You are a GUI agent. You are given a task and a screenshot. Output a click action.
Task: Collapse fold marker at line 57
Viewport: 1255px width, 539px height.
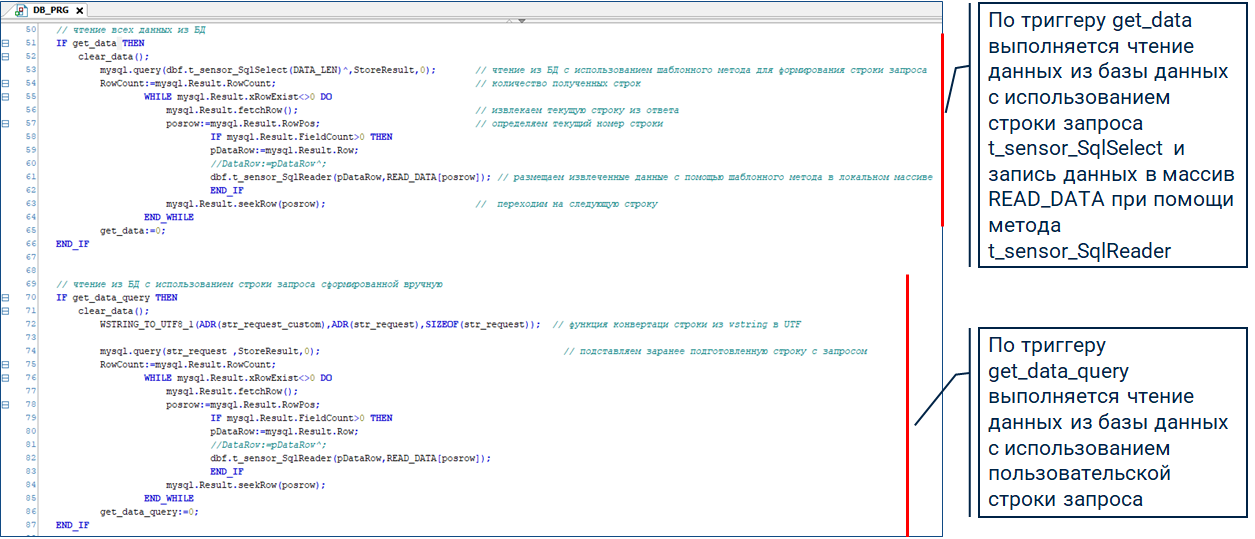(x=6, y=123)
